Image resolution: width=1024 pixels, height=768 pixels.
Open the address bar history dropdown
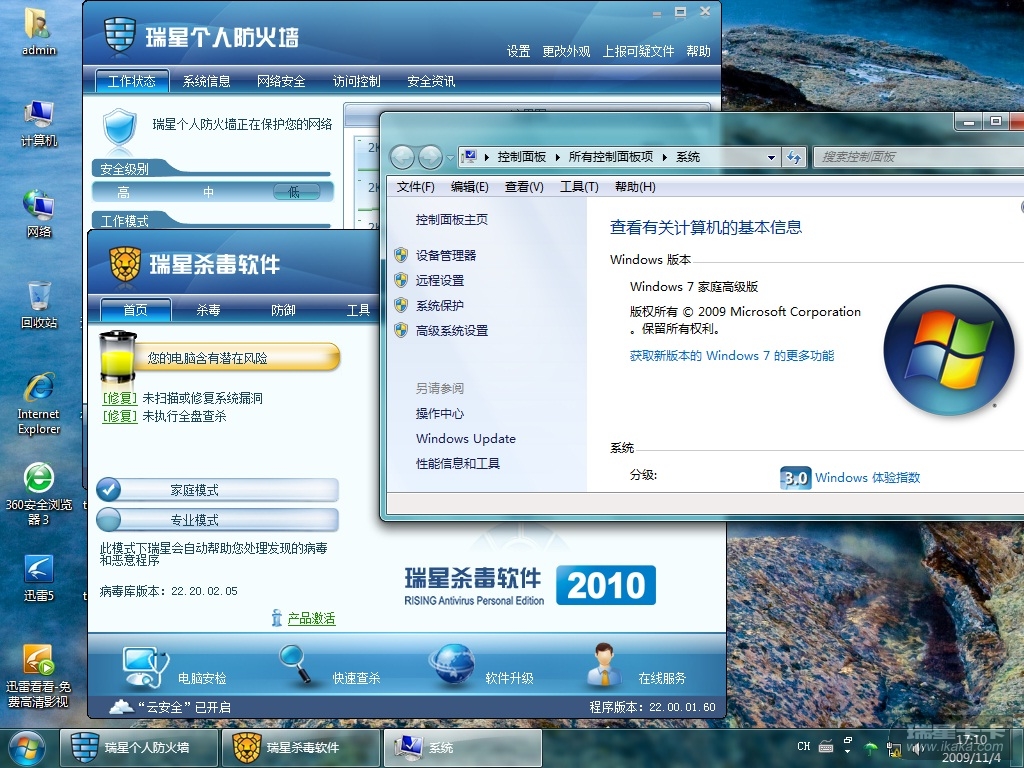click(x=771, y=157)
